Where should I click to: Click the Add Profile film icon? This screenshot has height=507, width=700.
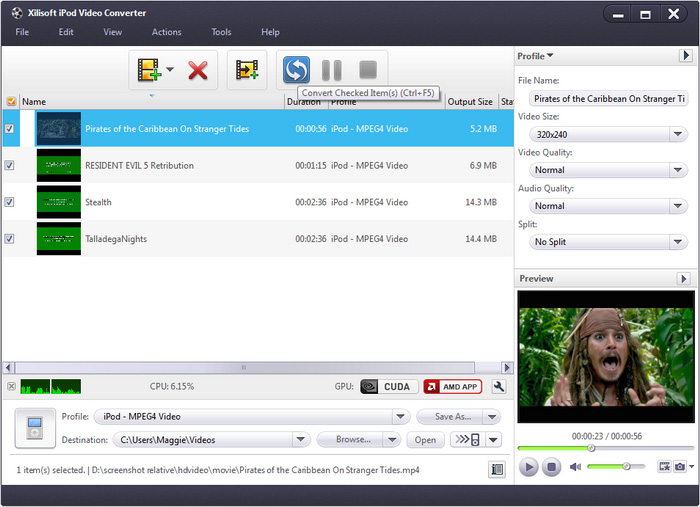[x=247, y=70]
